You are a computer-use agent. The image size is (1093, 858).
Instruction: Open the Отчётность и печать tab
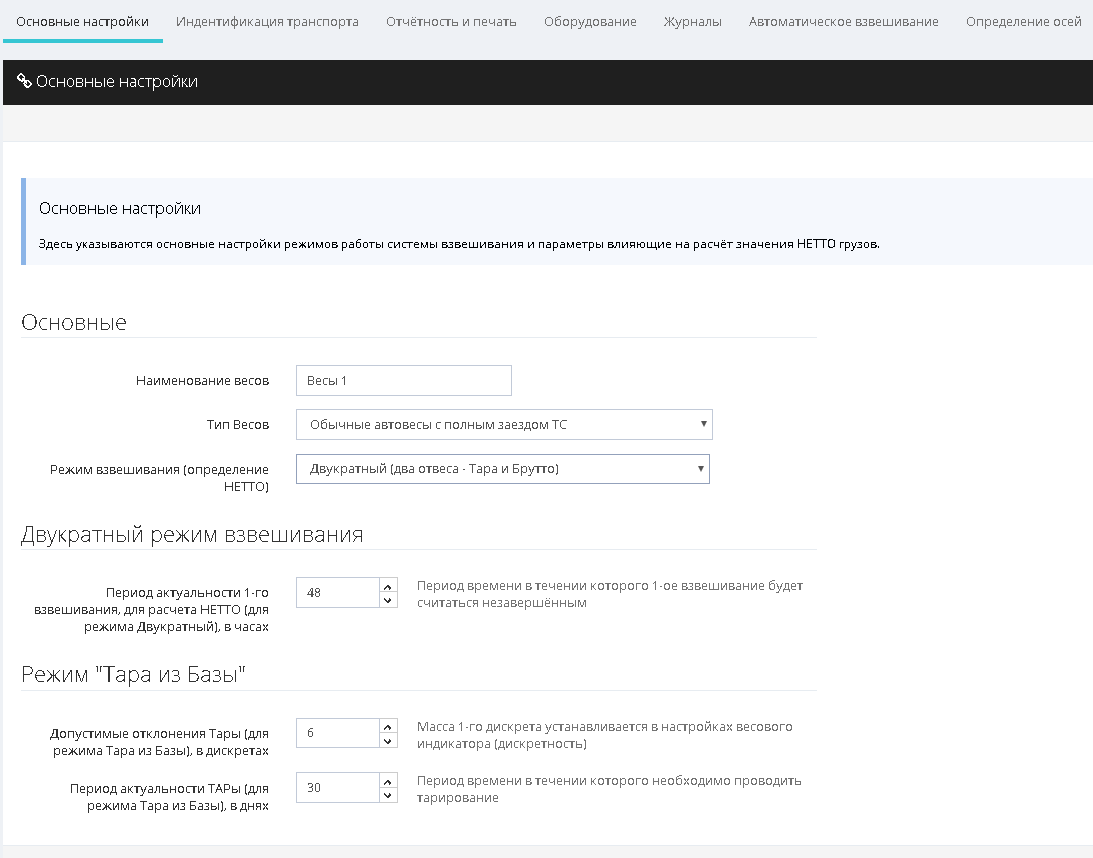pos(451,21)
